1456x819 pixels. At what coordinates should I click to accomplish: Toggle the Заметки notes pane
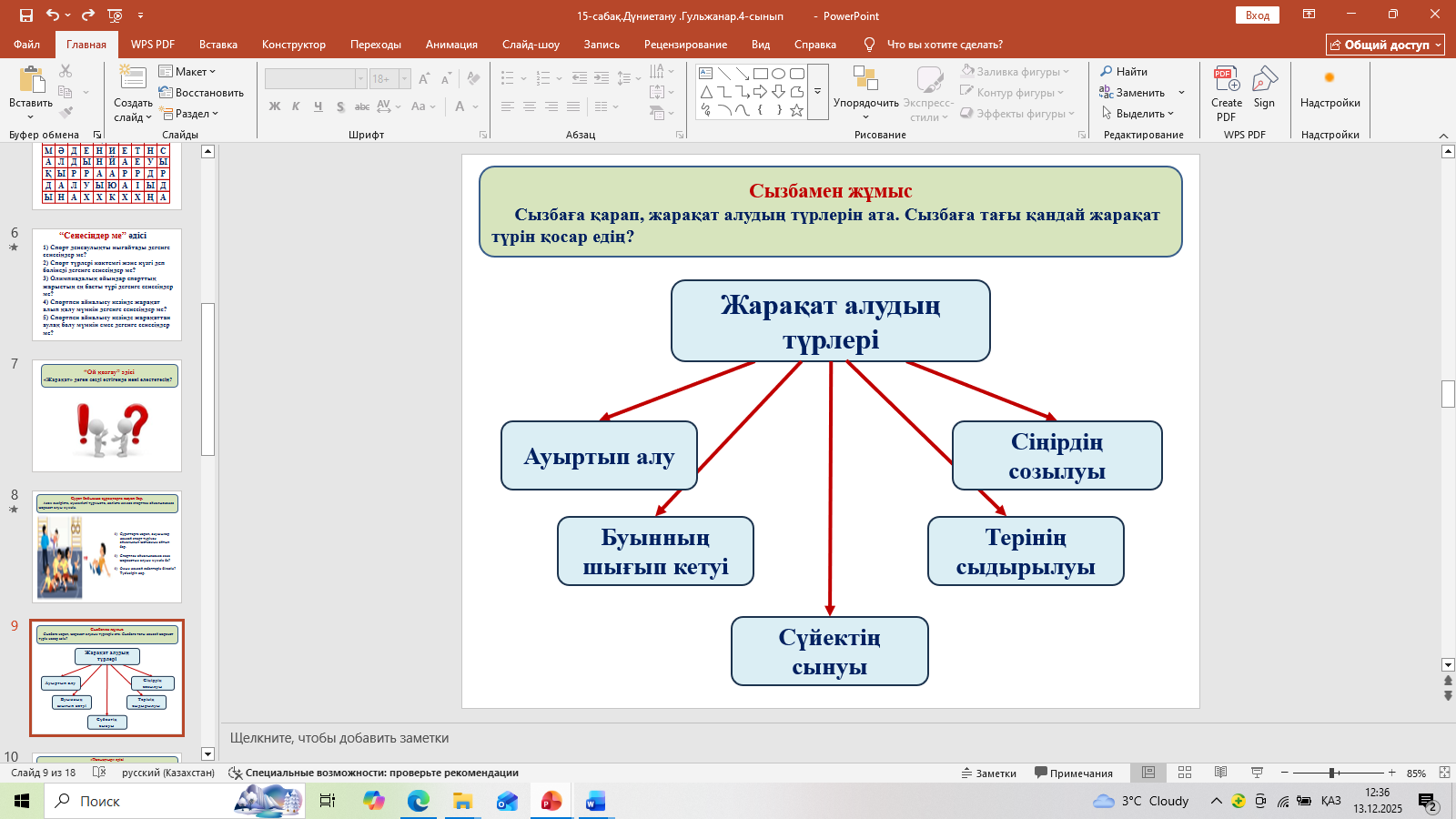tap(989, 773)
